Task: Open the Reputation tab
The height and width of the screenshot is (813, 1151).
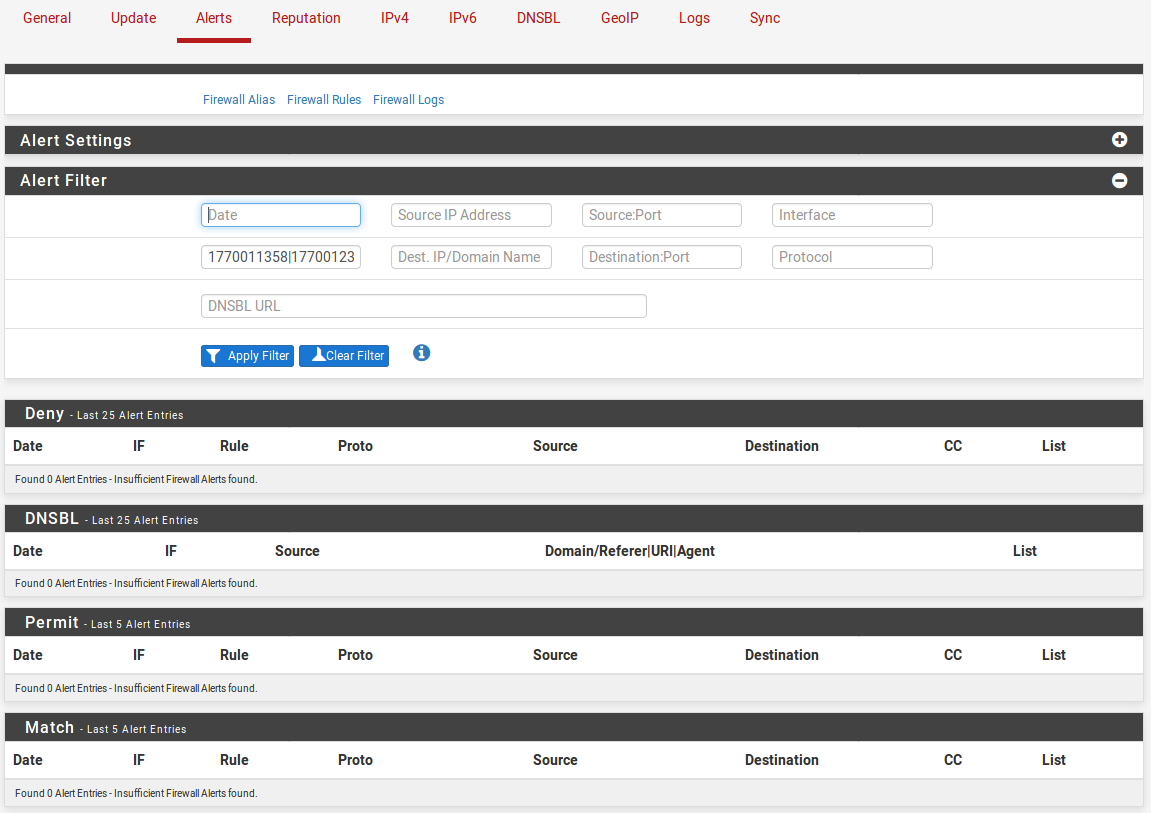Action: pyautogui.click(x=306, y=18)
